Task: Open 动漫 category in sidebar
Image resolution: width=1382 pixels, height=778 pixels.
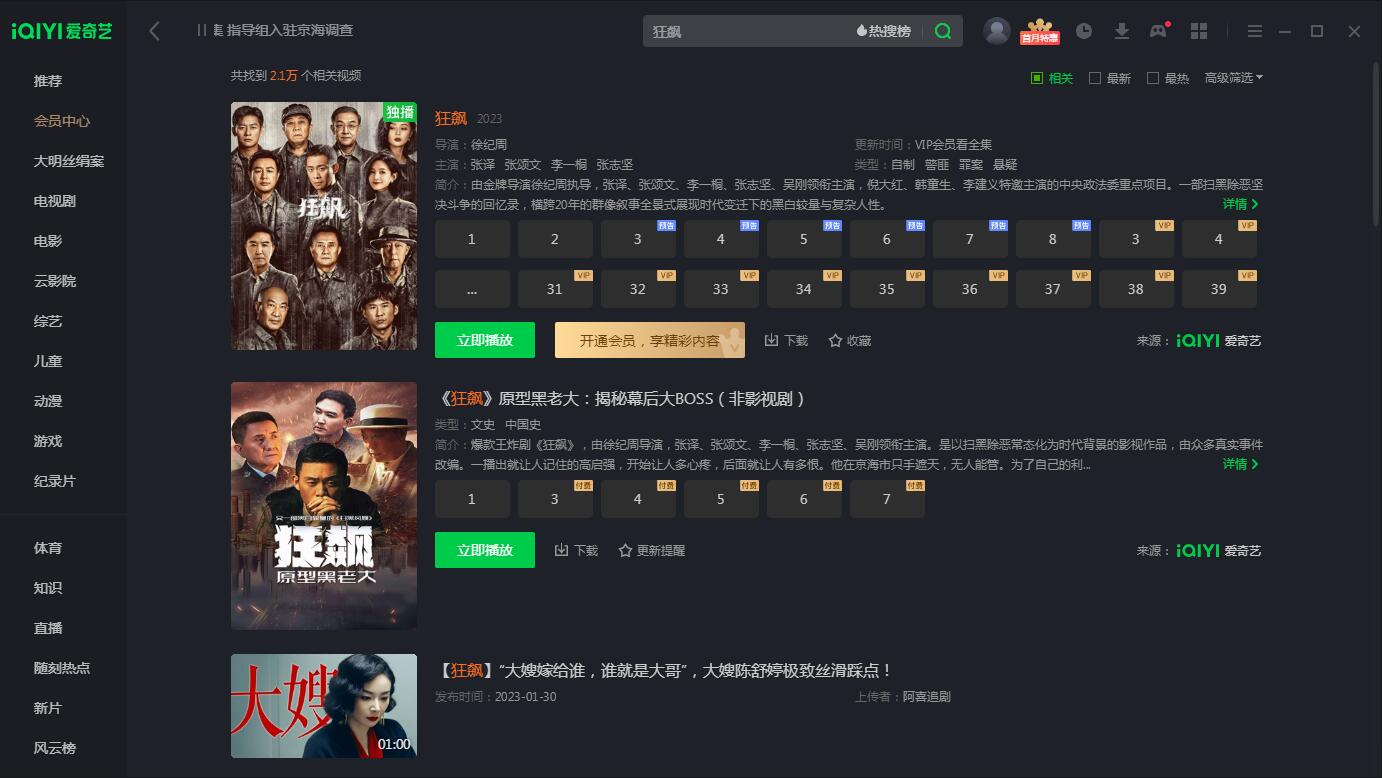Action: (48, 401)
